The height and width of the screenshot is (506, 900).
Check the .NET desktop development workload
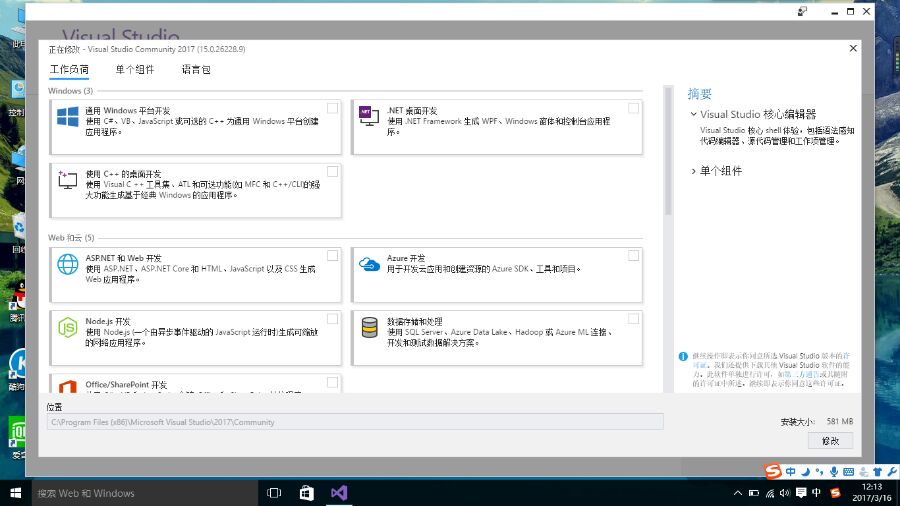point(633,108)
